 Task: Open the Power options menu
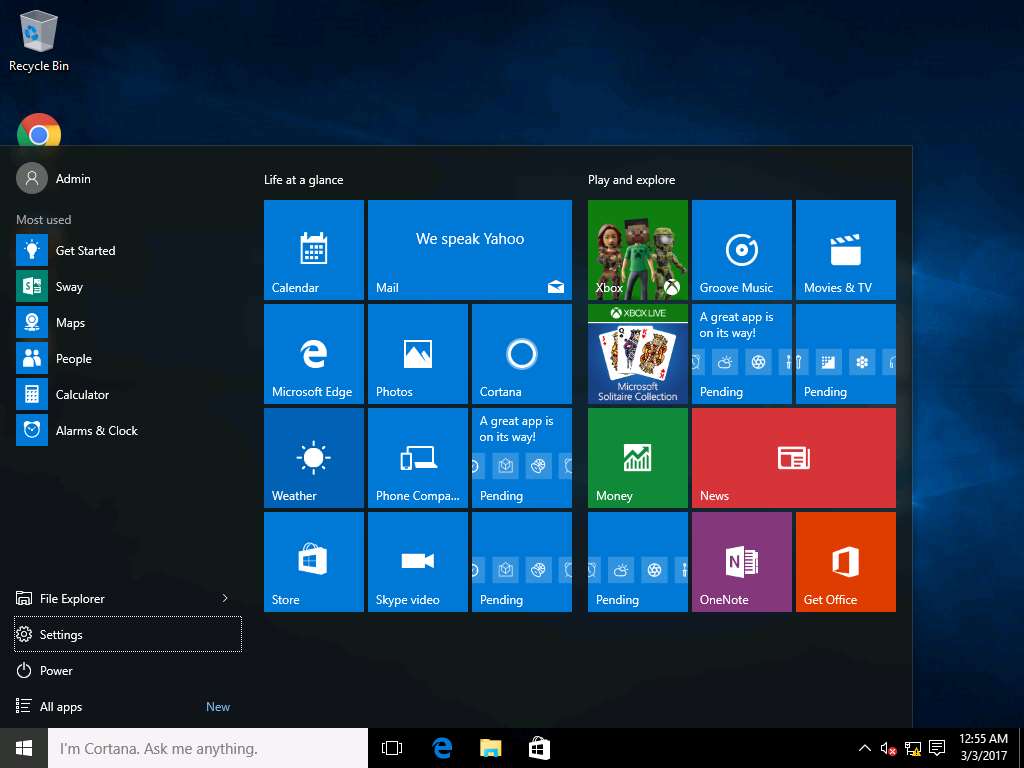(128, 671)
